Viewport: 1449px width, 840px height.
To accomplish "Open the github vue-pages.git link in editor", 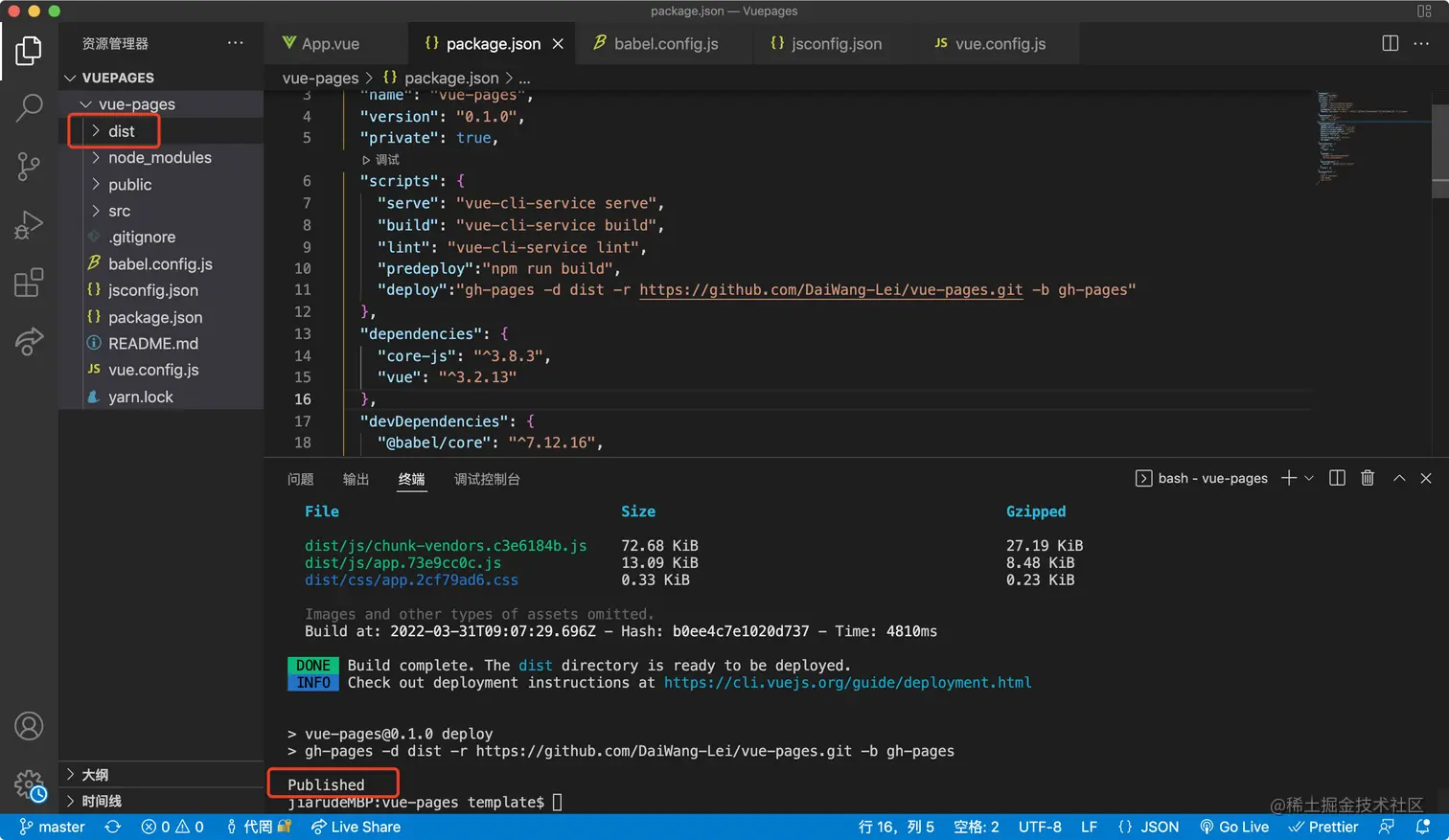I will click(x=831, y=289).
